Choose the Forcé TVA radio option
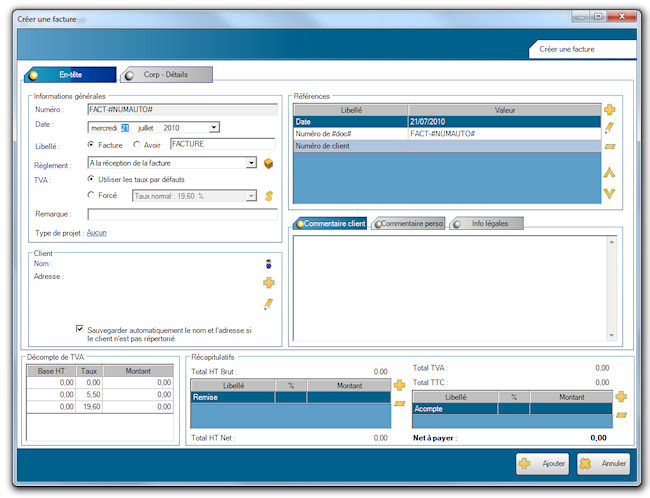The width and height of the screenshot is (650, 498). click(93, 195)
